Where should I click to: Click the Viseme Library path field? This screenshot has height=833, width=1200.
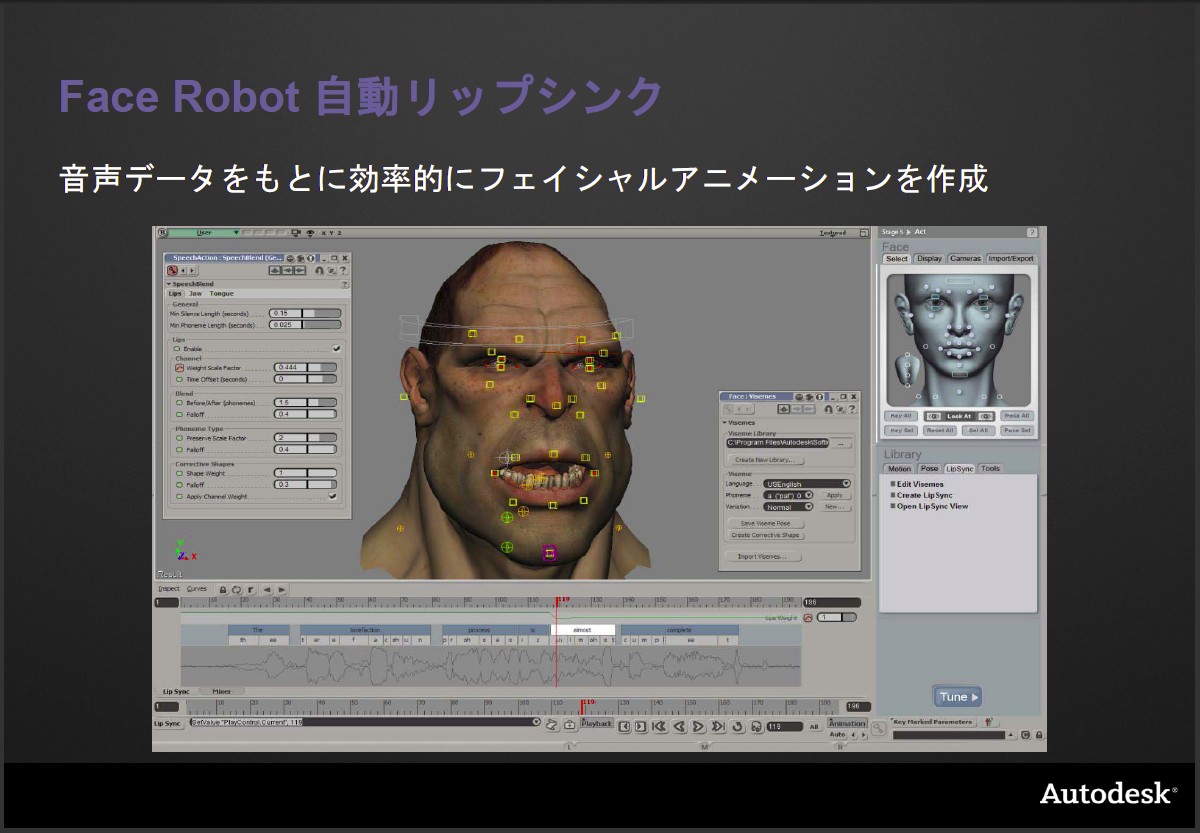click(778, 443)
